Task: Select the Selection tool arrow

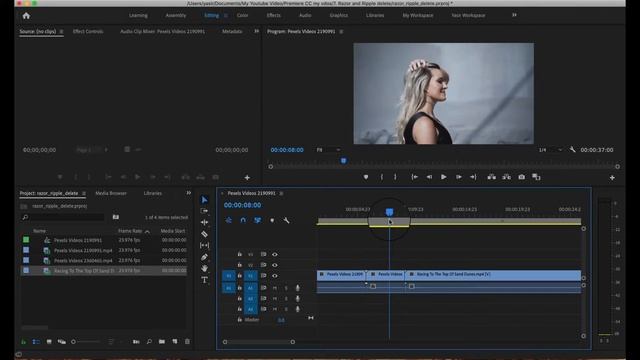Action: (x=204, y=200)
